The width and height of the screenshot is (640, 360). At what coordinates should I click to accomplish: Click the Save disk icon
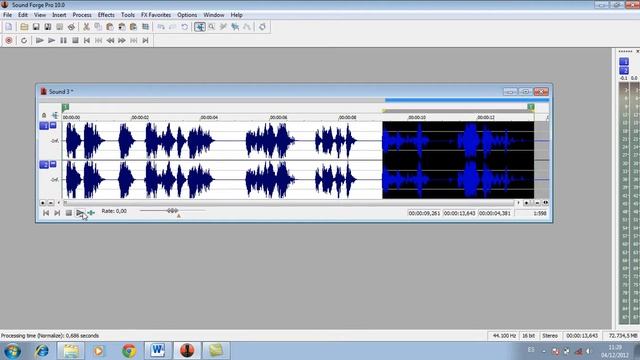click(x=36, y=27)
